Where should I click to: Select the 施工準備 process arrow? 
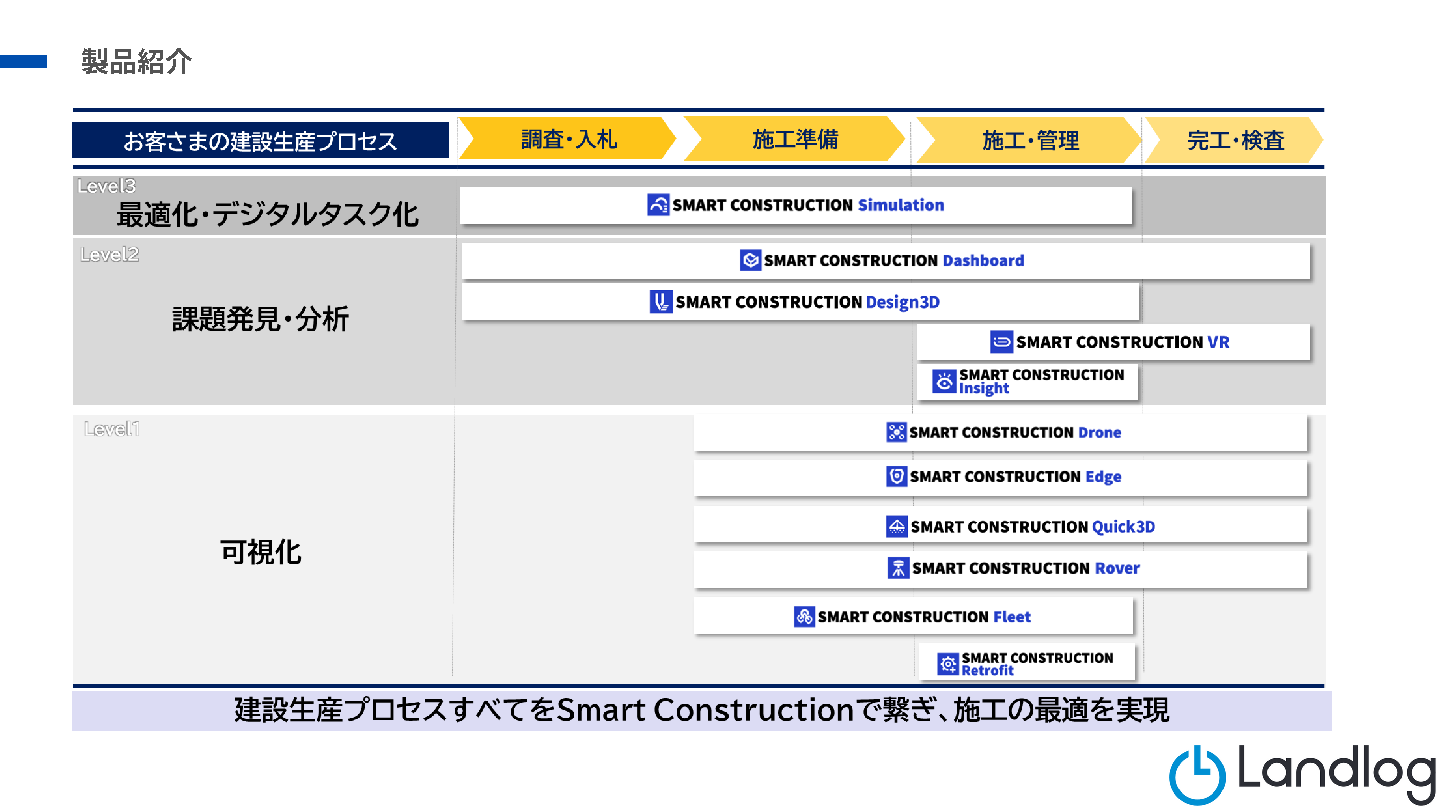pyautogui.click(x=794, y=139)
